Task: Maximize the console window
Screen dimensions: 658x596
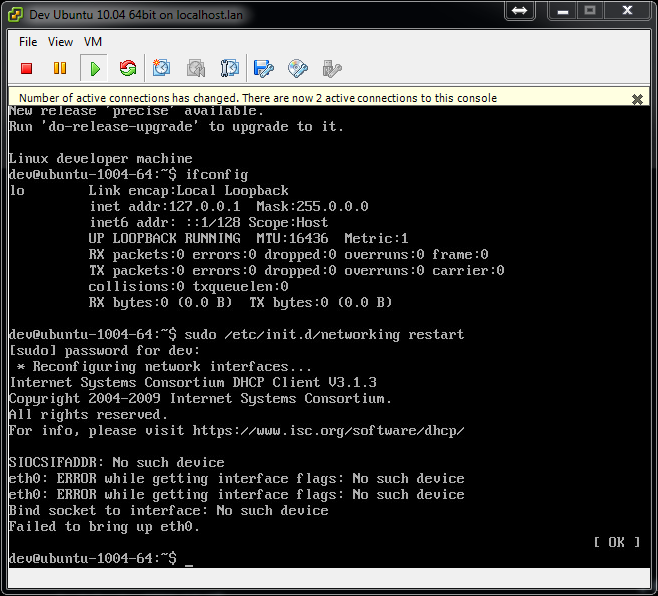Action: point(590,10)
